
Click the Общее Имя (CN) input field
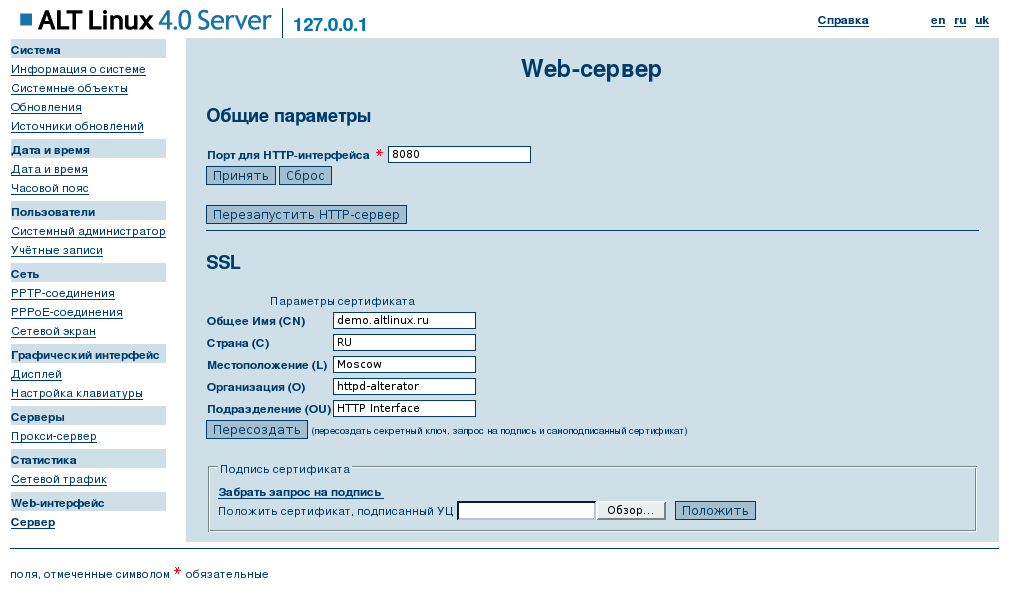coord(404,320)
